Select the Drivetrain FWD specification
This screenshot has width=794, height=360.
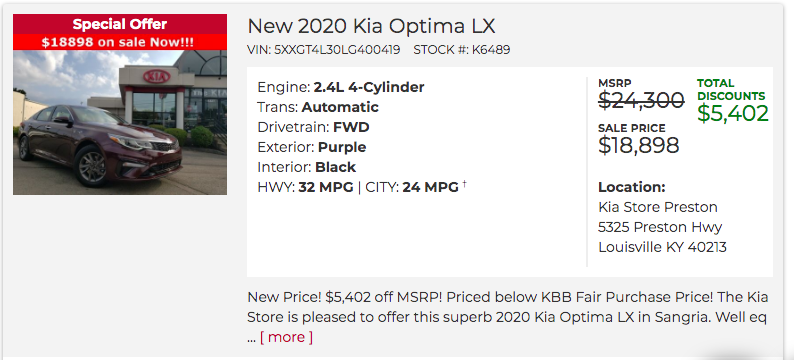(x=313, y=127)
